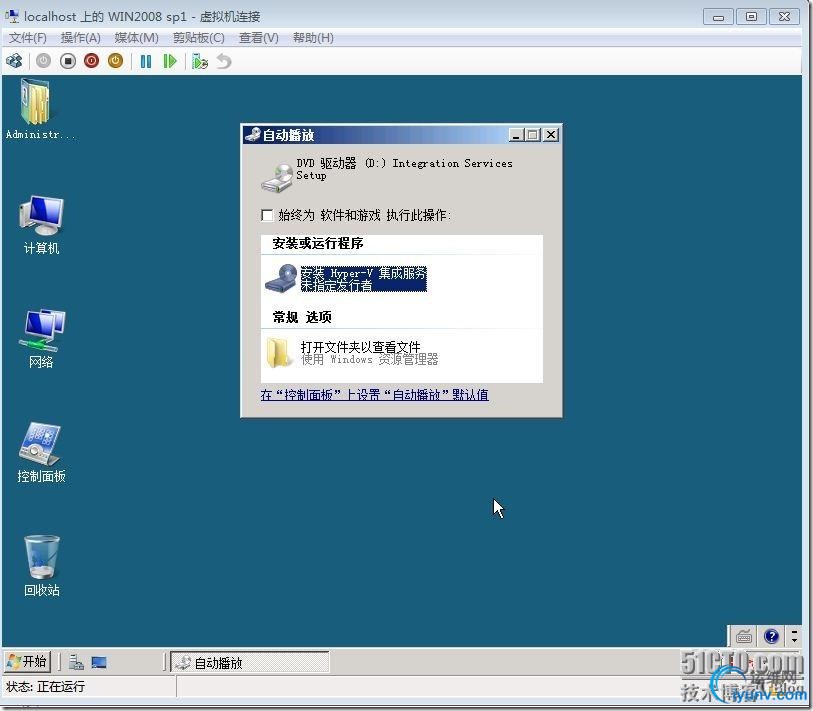Click the Snapshot toolbar icon
Image resolution: width=813 pixels, height=711 pixels.
[x=200, y=61]
